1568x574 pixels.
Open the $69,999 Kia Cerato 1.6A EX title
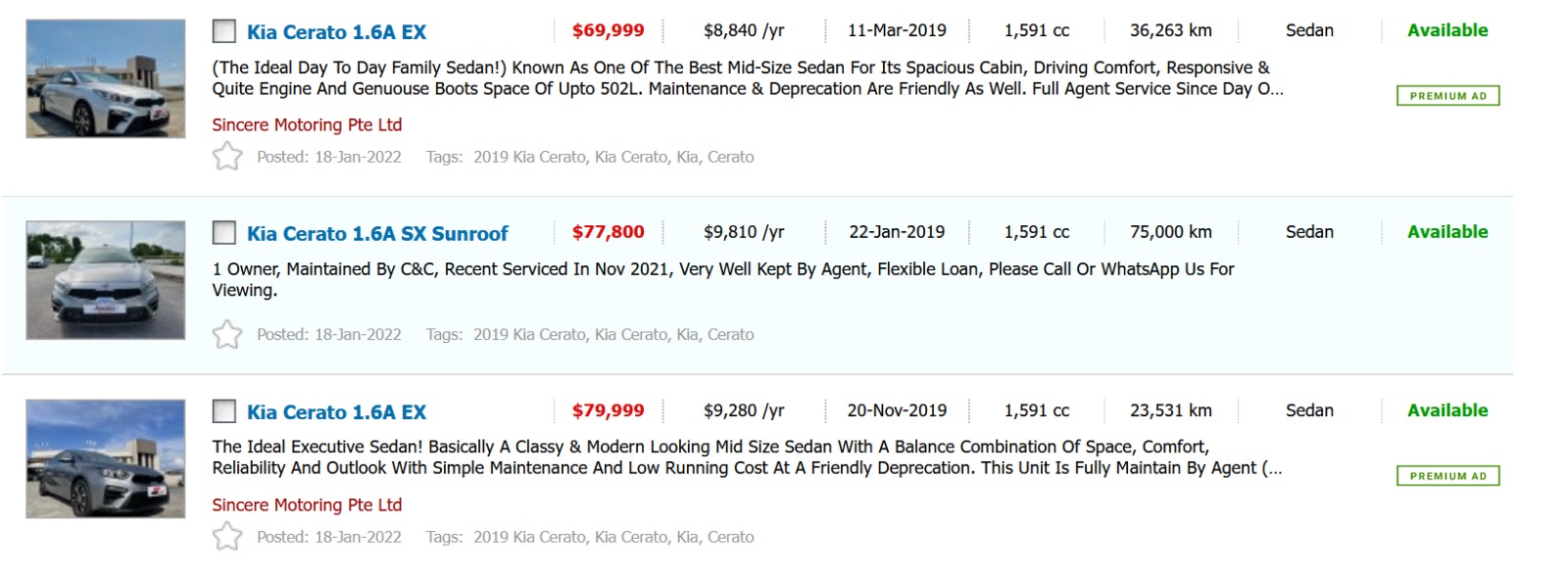click(x=336, y=32)
